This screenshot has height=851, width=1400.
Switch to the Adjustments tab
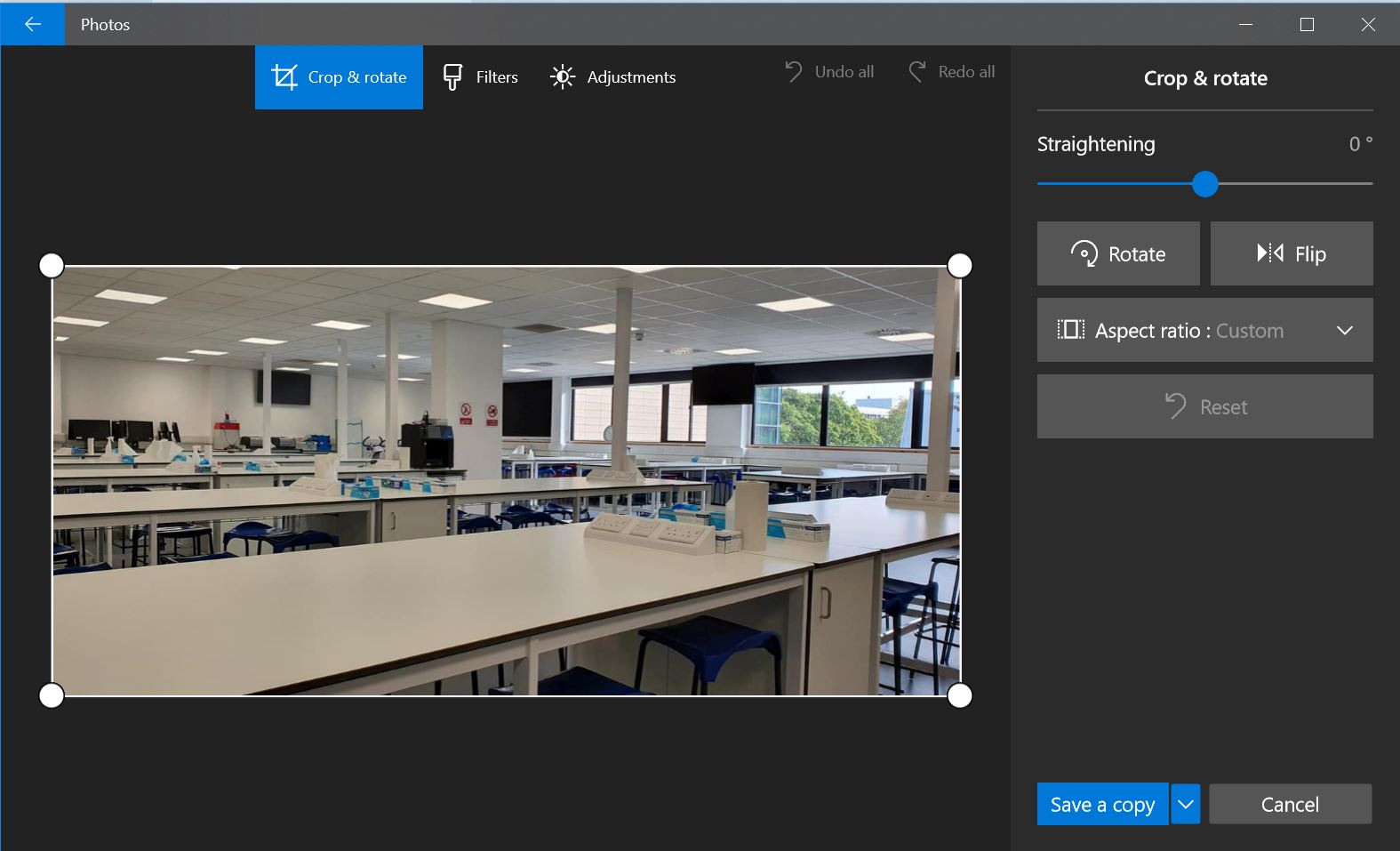click(x=612, y=77)
